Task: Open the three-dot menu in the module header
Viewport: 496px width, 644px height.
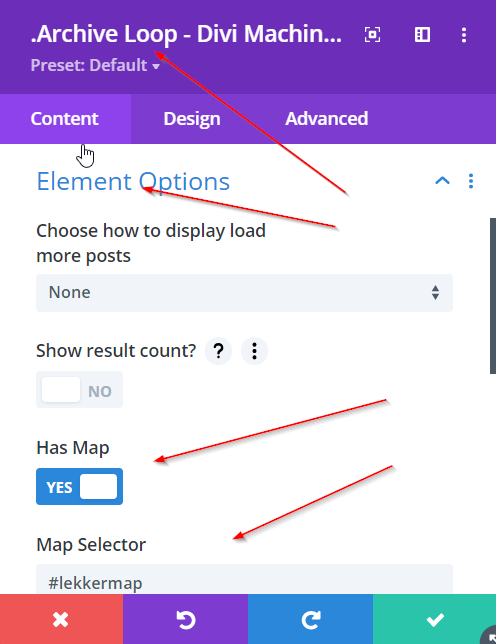Action: [464, 35]
